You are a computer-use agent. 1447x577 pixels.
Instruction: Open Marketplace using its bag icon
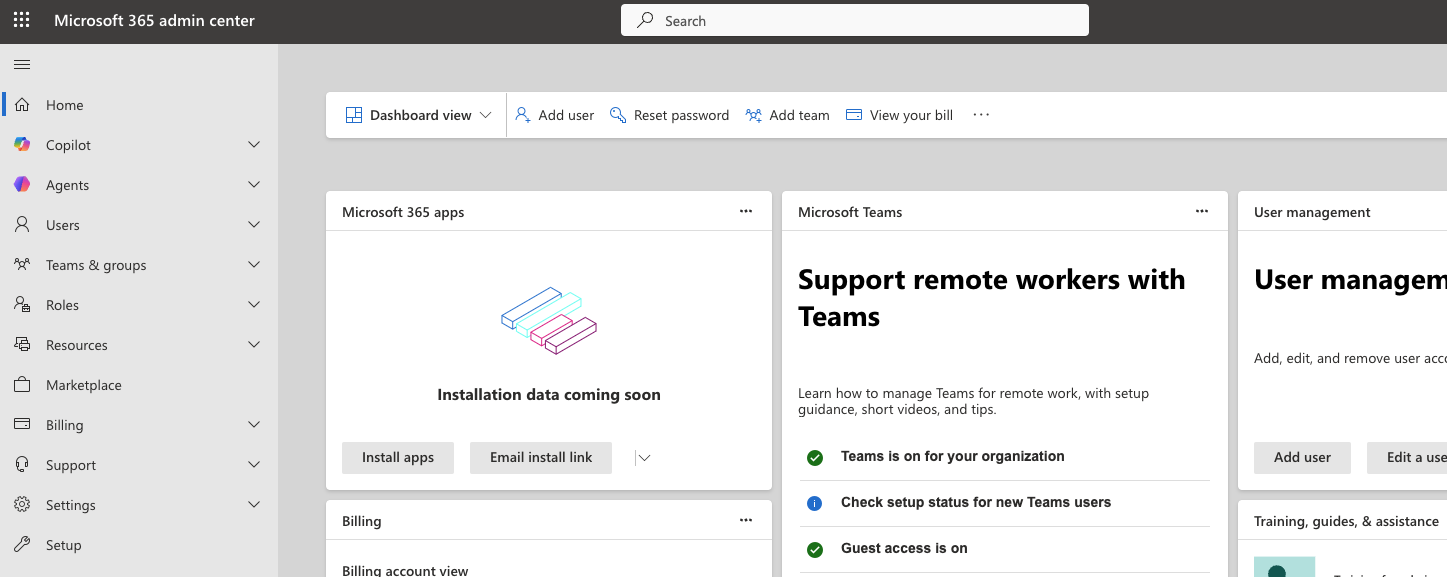[x=21, y=384]
